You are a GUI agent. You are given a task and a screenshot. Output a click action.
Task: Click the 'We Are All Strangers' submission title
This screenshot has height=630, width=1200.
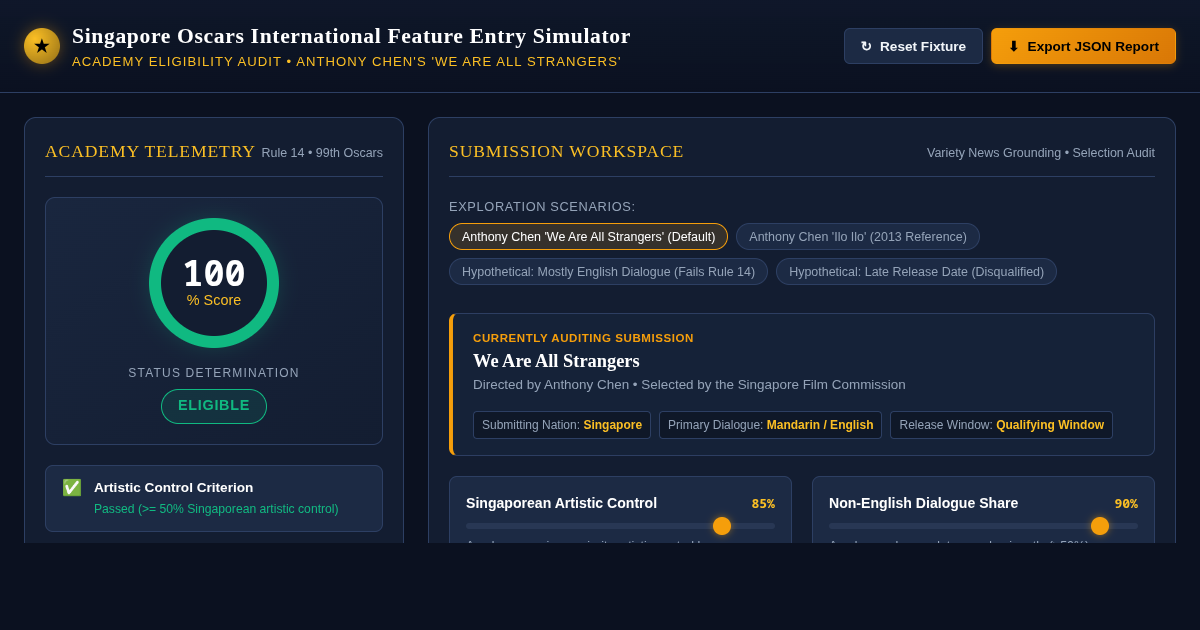pos(556,361)
